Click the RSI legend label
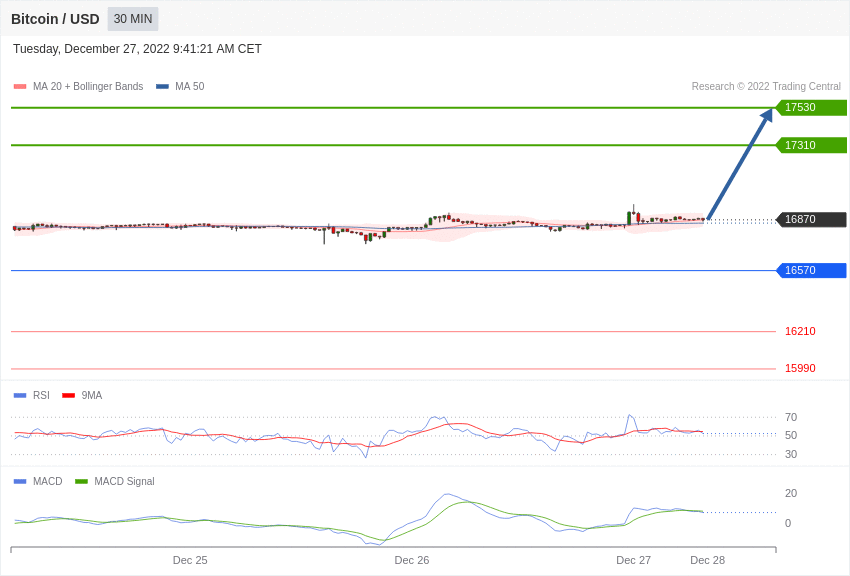The height and width of the screenshot is (576, 850). (x=41, y=396)
